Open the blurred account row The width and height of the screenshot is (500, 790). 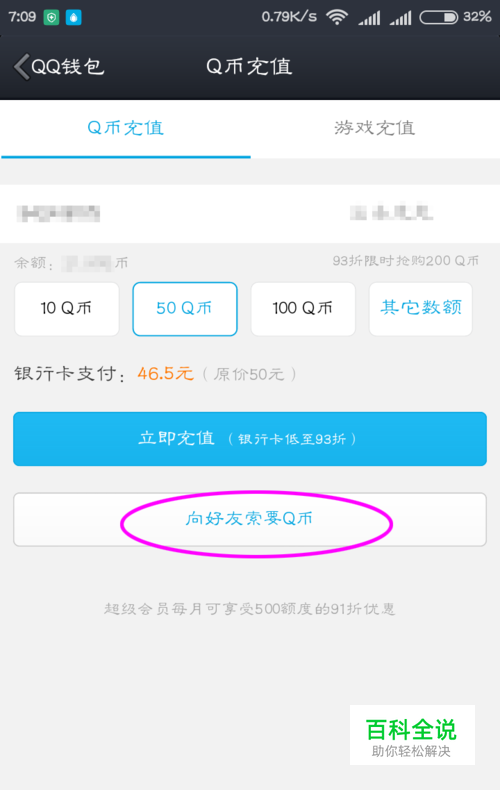click(x=250, y=214)
